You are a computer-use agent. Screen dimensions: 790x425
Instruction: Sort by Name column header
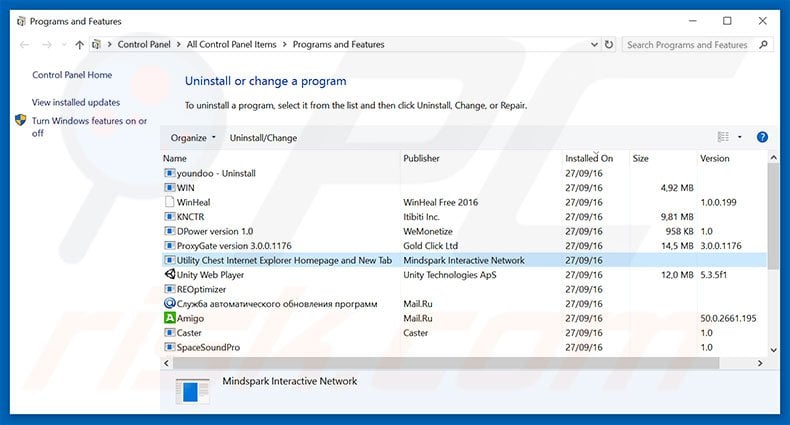(x=281, y=158)
